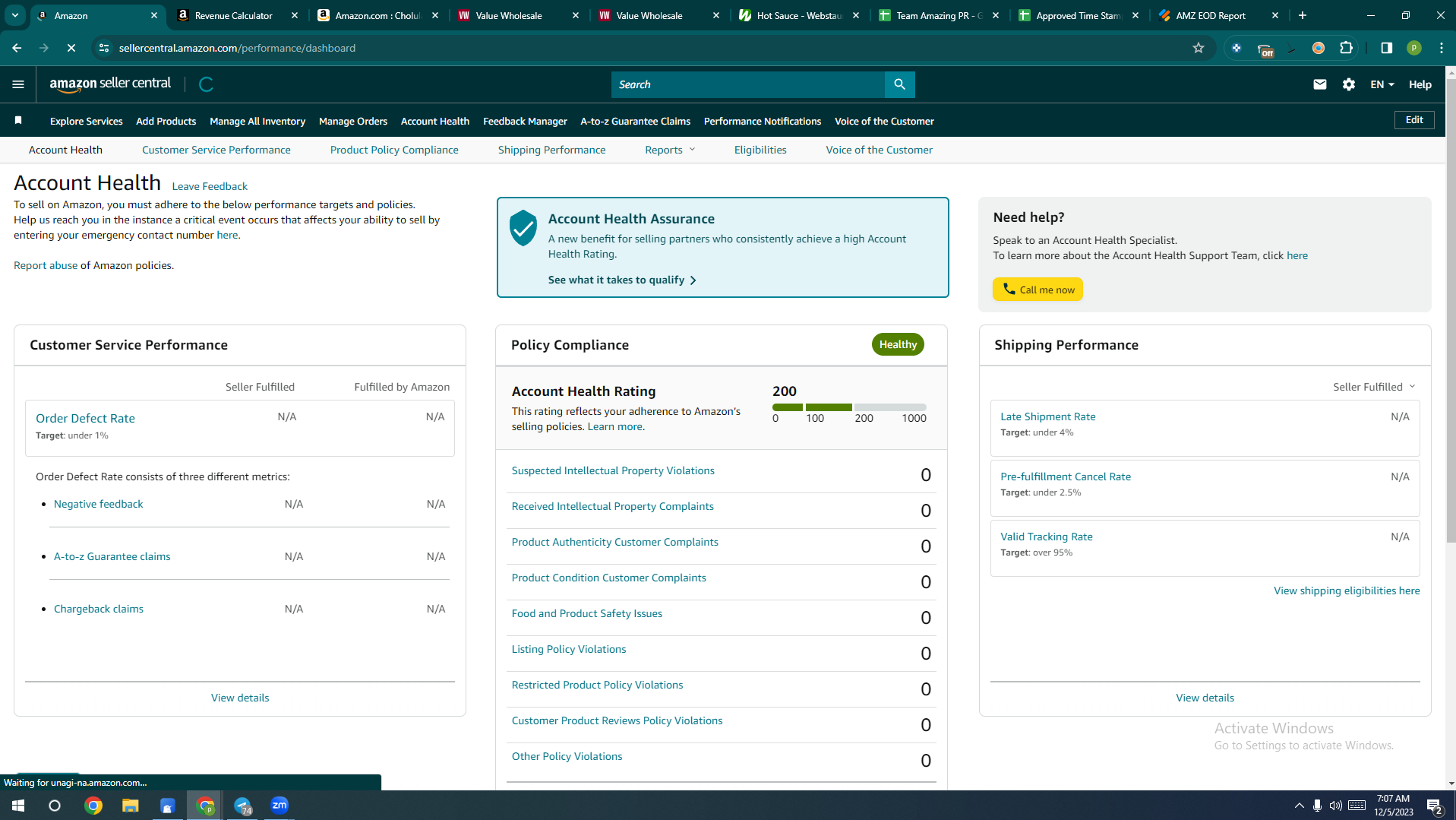Open A-to-z Guarantee claims metric link
The height and width of the screenshot is (820, 1456).
(x=112, y=556)
